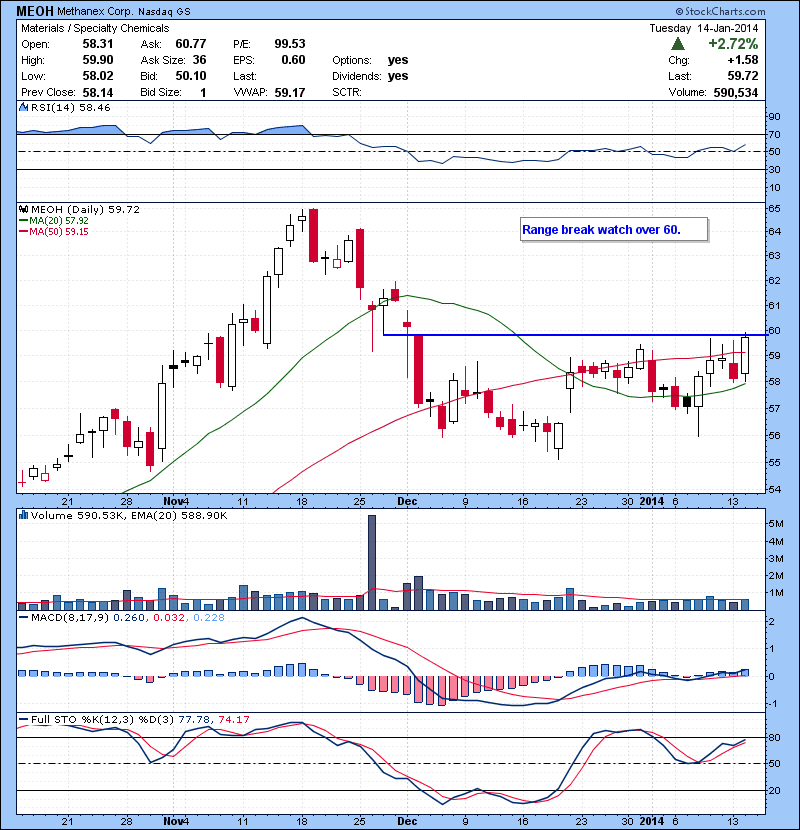Click the Open price 58.31

tap(97, 44)
